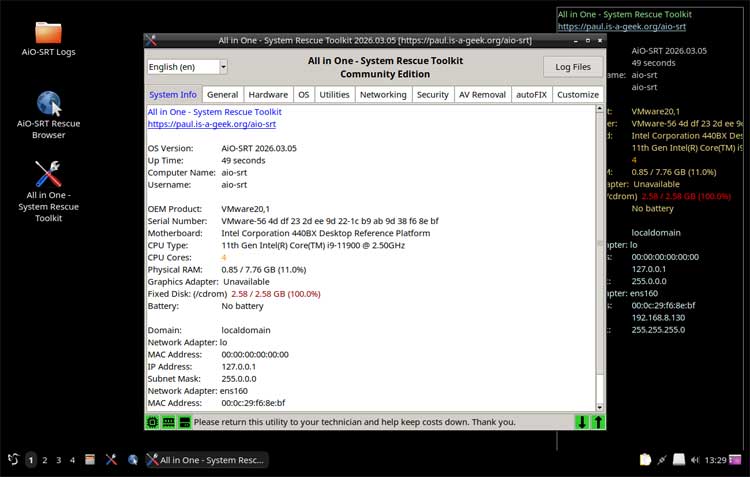
Task: Open the Utilities tab
Action: [x=334, y=95]
